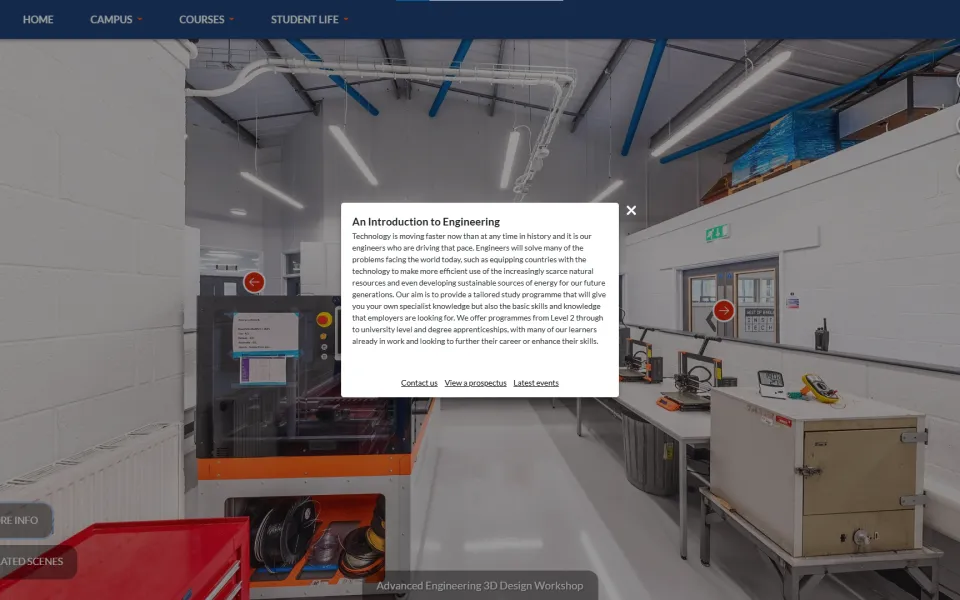The height and width of the screenshot is (600, 960).
Task: Click the An Introduction to Engineering heading
Action: tap(426, 222)
